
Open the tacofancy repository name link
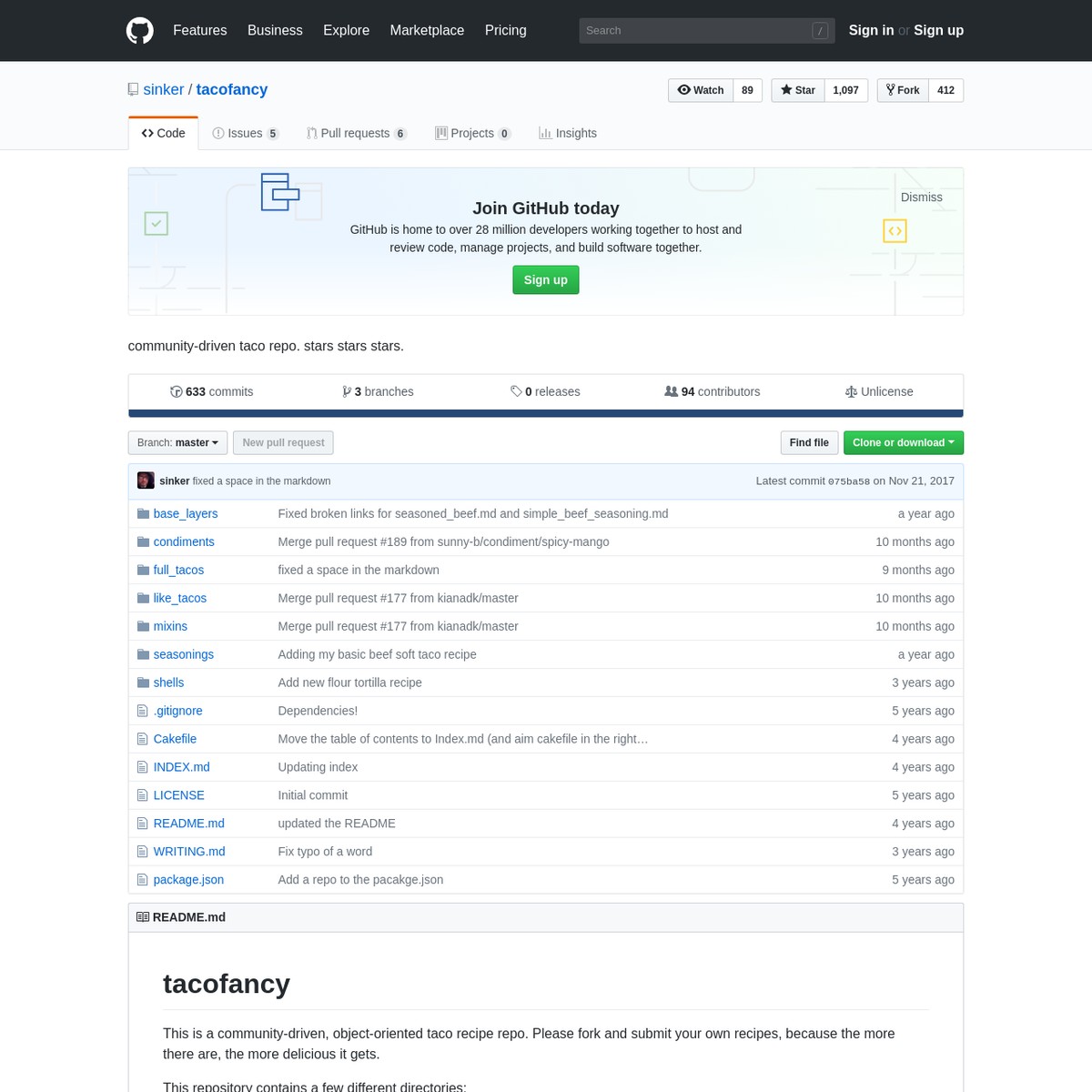coord(232,89)
